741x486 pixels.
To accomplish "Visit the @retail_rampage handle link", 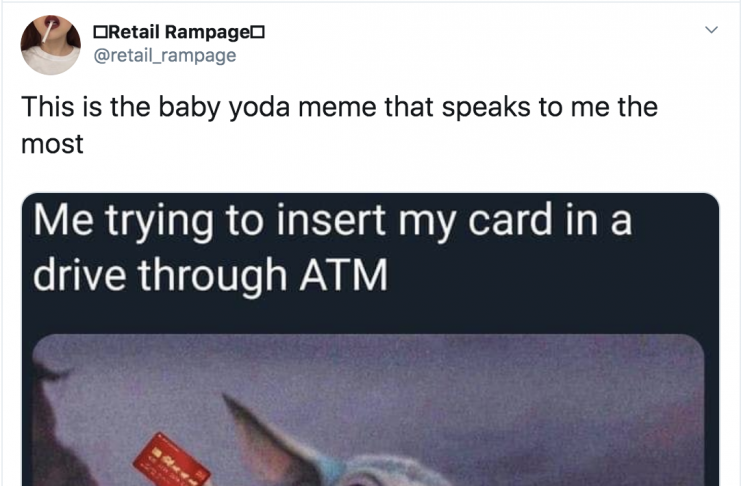I will click(x=165, y=55).
